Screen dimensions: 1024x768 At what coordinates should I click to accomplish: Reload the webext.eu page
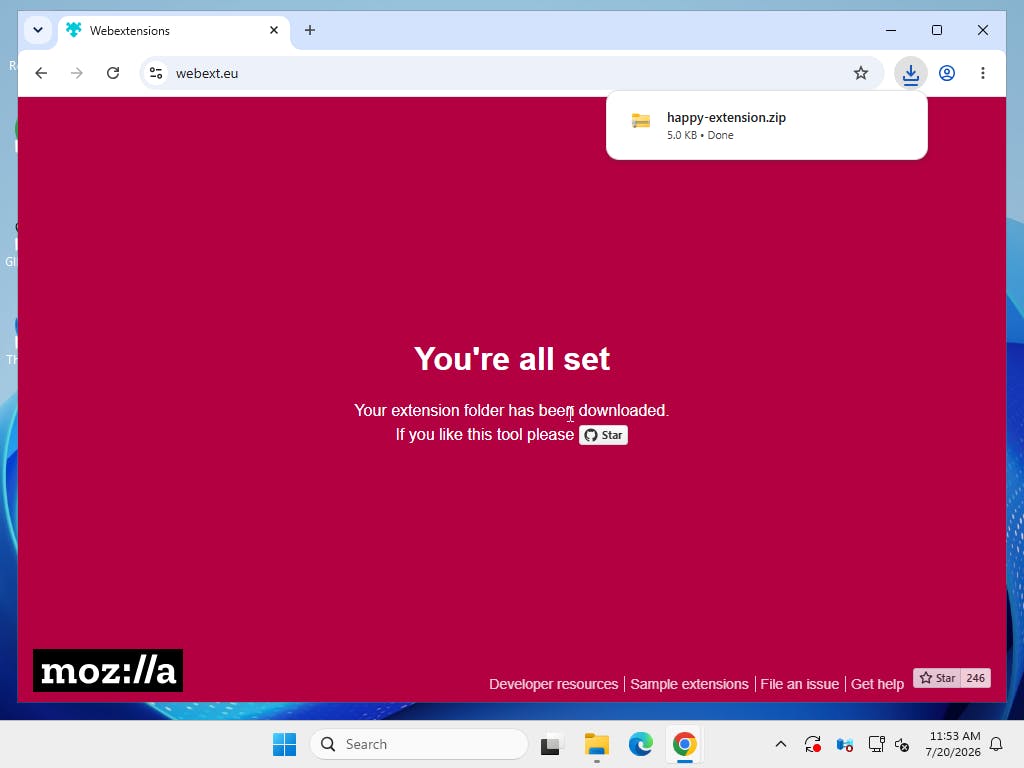coord(113,73)
